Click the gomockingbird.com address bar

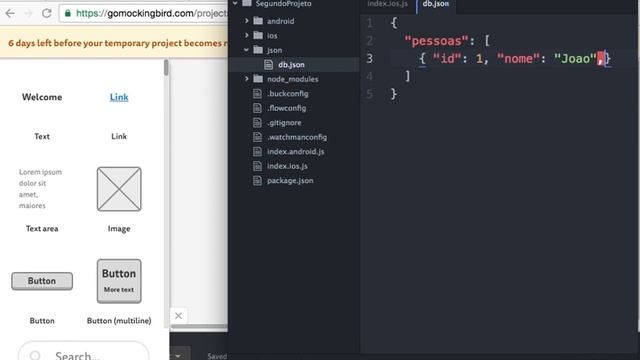click(144, 13)
